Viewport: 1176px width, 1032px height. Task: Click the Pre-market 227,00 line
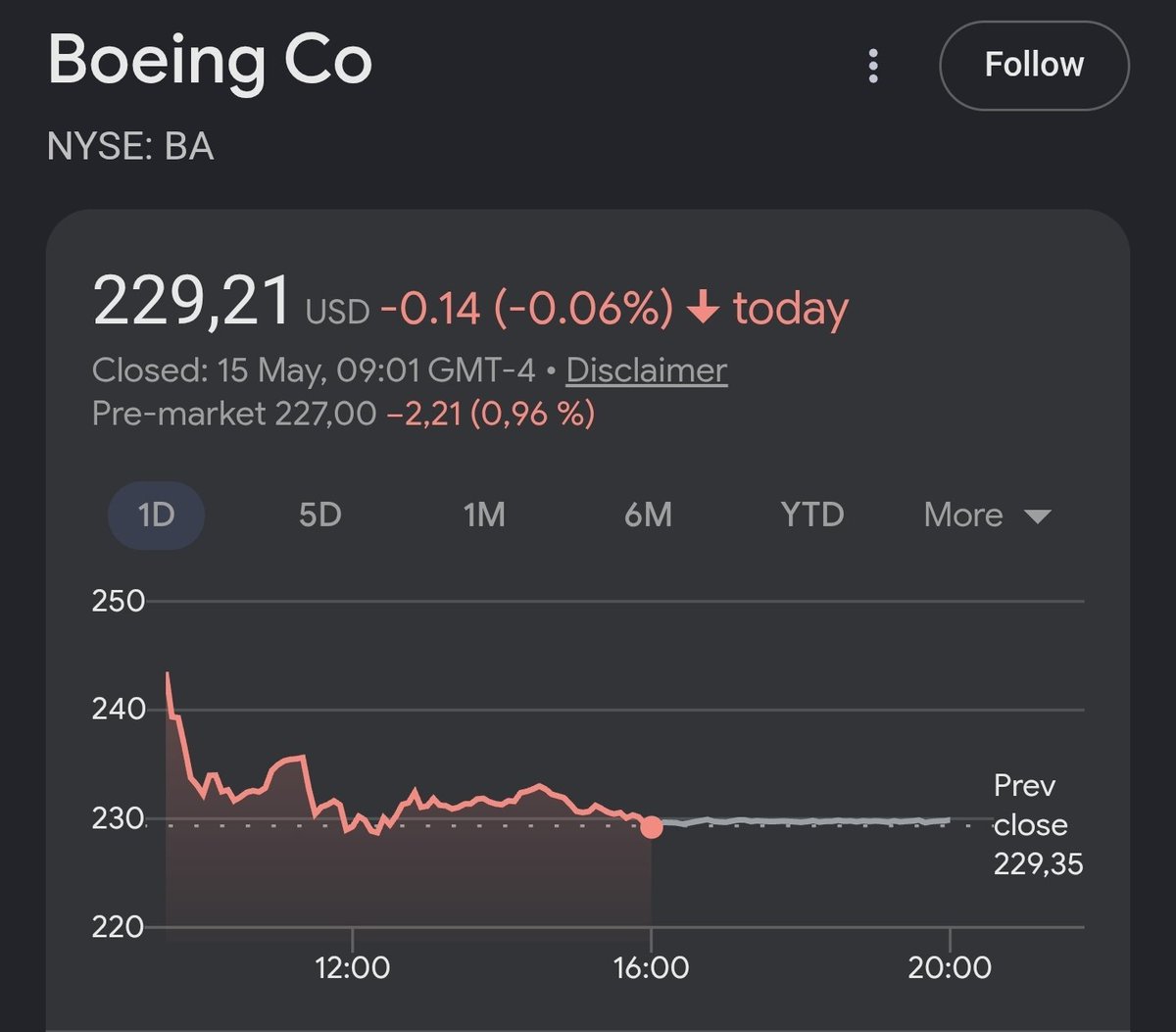(343, 414)
